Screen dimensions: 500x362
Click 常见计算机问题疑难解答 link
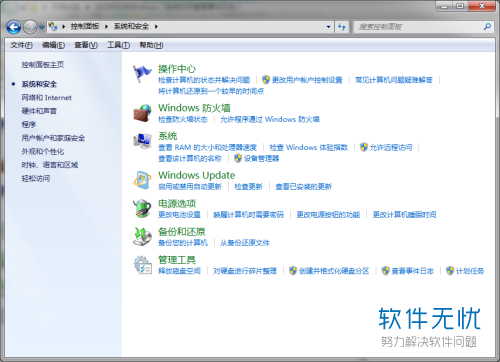394,80
